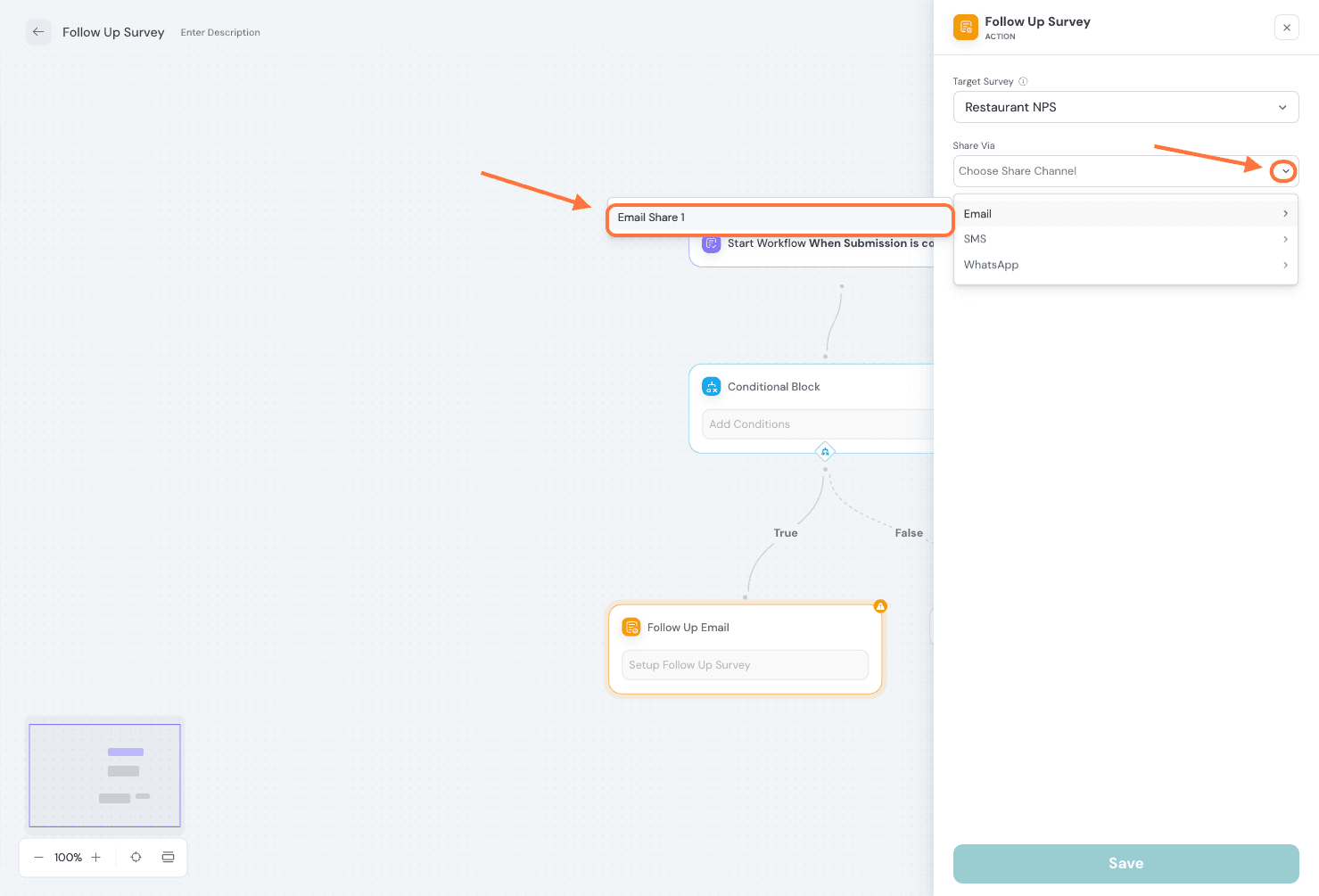Image resolution: width=1319 pixels, height=896 pixels.
Task: Click the Conditional Block node icon
Action: point(712,387)
